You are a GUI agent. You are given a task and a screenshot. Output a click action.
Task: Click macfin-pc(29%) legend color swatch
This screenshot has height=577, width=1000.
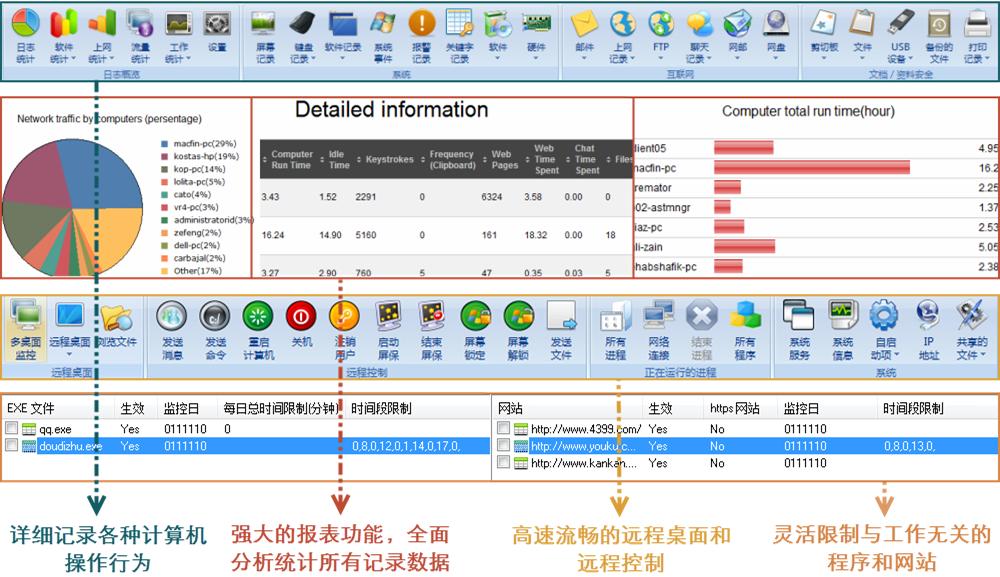165,144
